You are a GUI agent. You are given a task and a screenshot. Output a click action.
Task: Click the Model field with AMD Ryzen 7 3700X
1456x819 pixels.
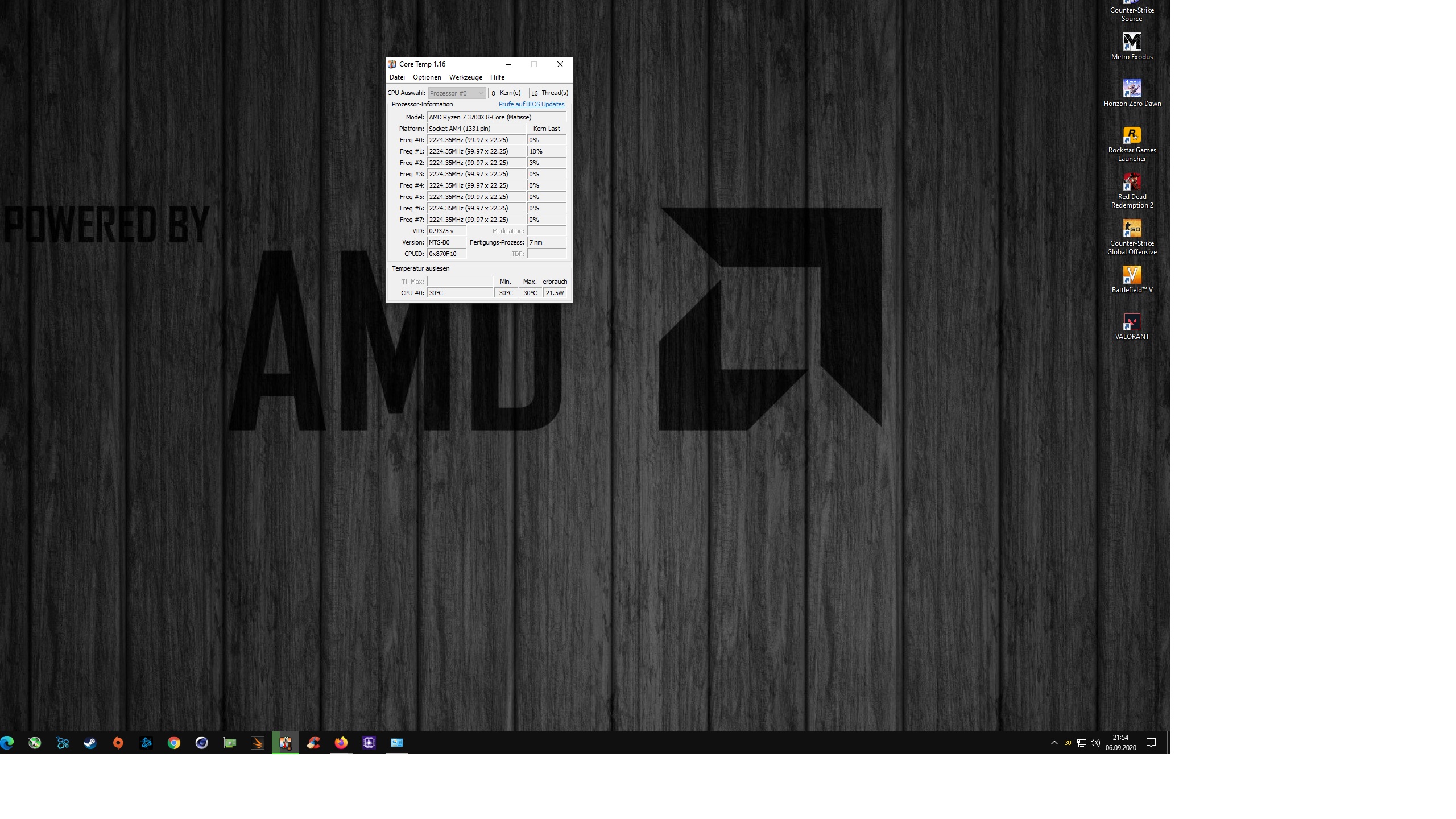[x=497, y=117]
